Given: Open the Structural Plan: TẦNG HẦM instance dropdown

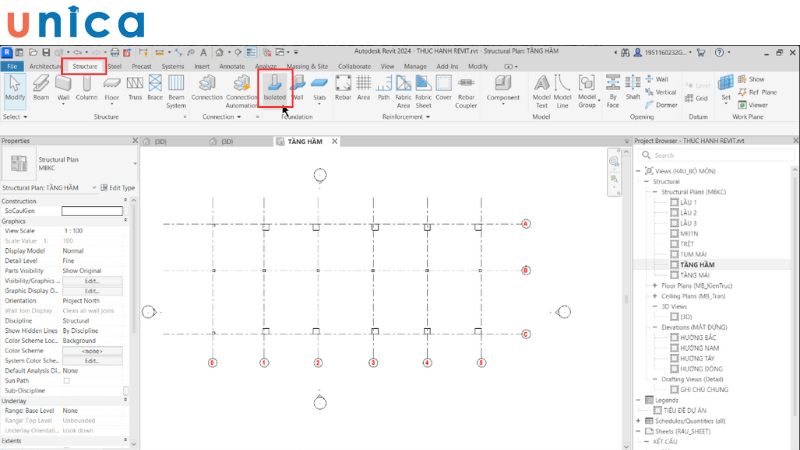Looking at the screenshot, I should (94, 188).
